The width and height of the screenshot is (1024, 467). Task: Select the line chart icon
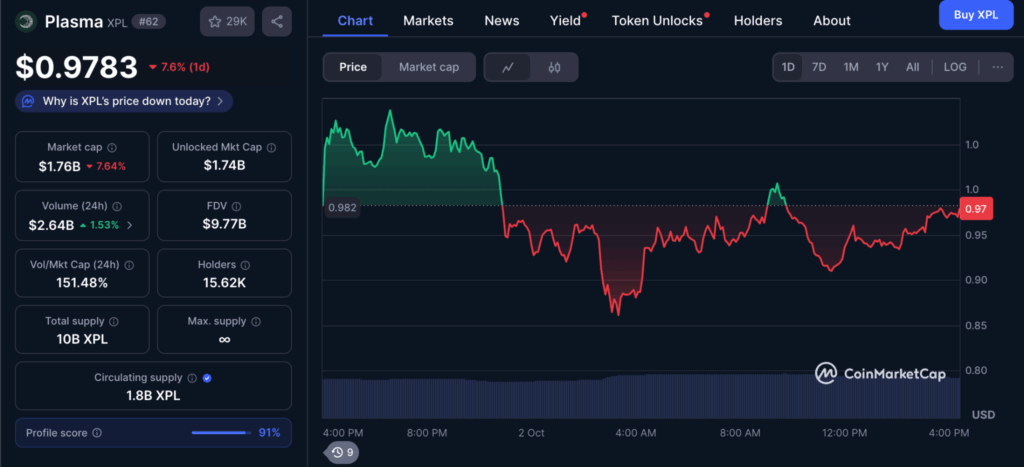point(508,67)
